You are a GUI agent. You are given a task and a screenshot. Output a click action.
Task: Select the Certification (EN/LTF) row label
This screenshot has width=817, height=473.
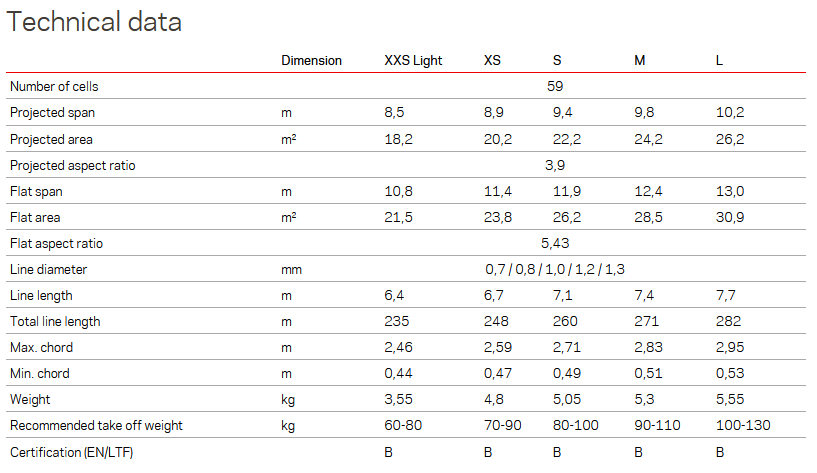71,452
